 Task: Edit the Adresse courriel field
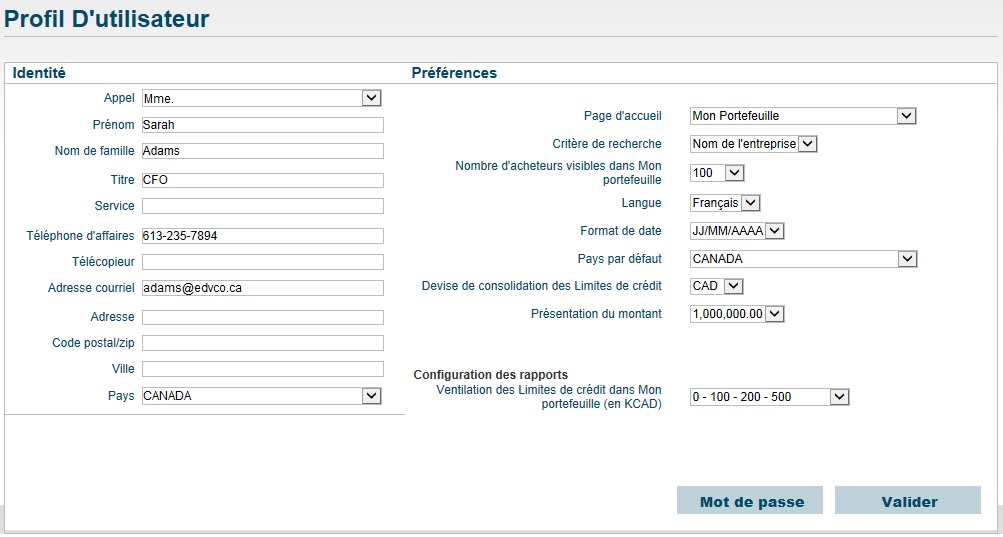[263, 288]
